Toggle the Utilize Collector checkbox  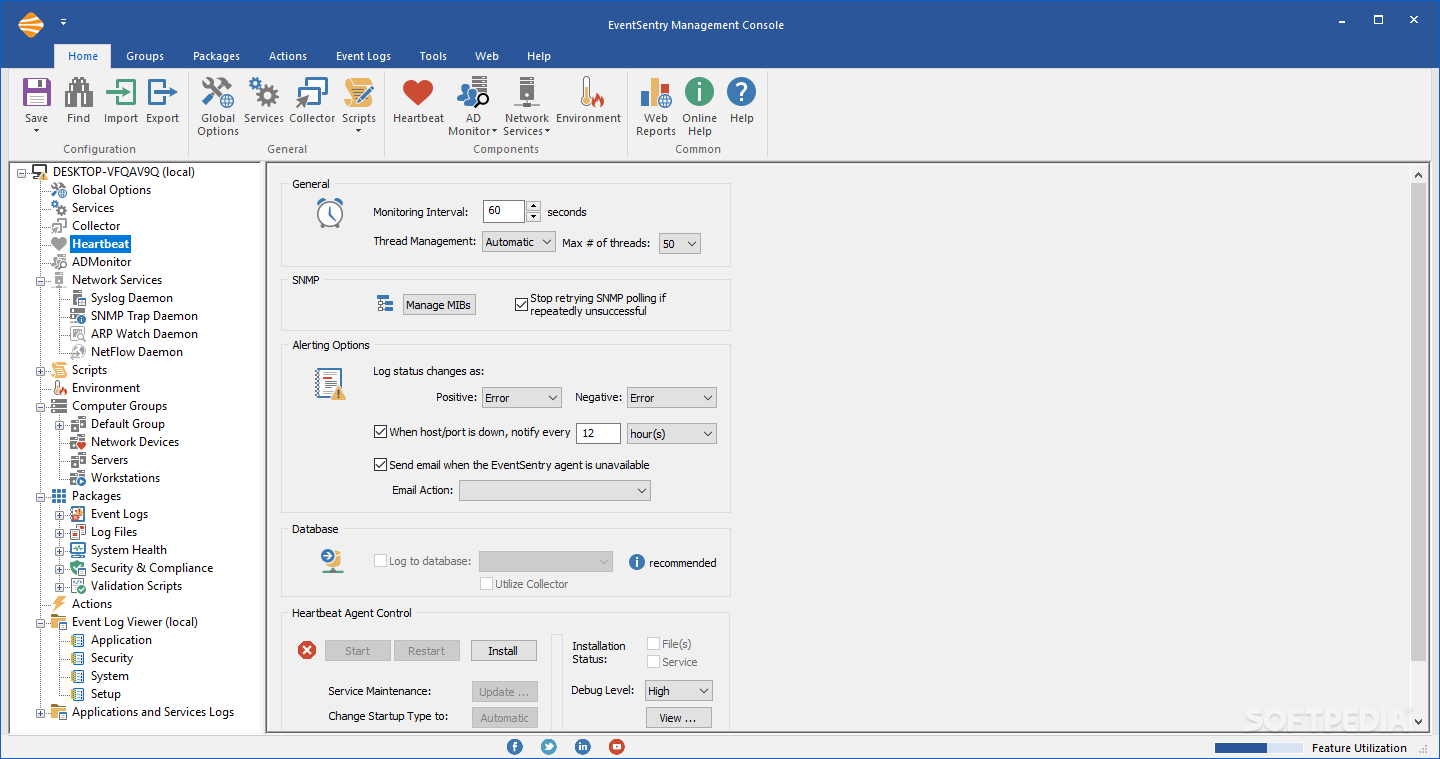tap(486, 584)
